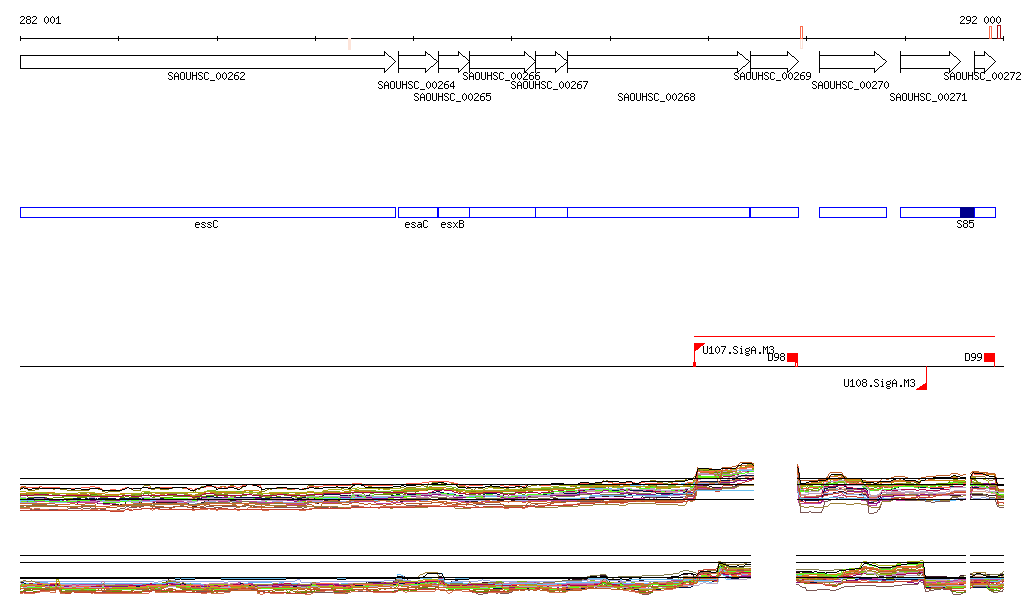The width and height of the screenshot is (1024, 611).
Task: Select the D99 red terminator marker
Action: click(989, 358)
